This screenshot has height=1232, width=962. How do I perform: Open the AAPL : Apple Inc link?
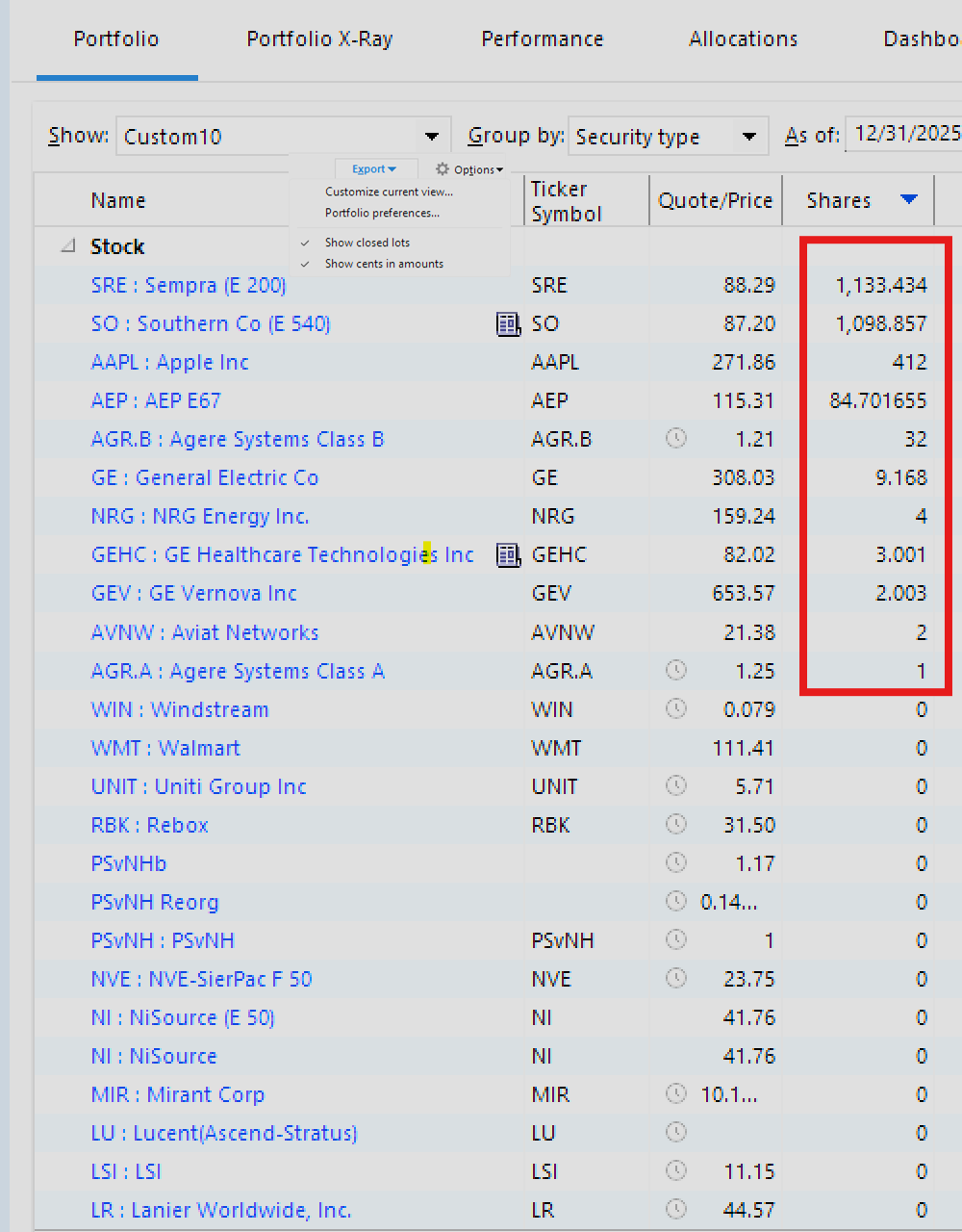point(170,363)
